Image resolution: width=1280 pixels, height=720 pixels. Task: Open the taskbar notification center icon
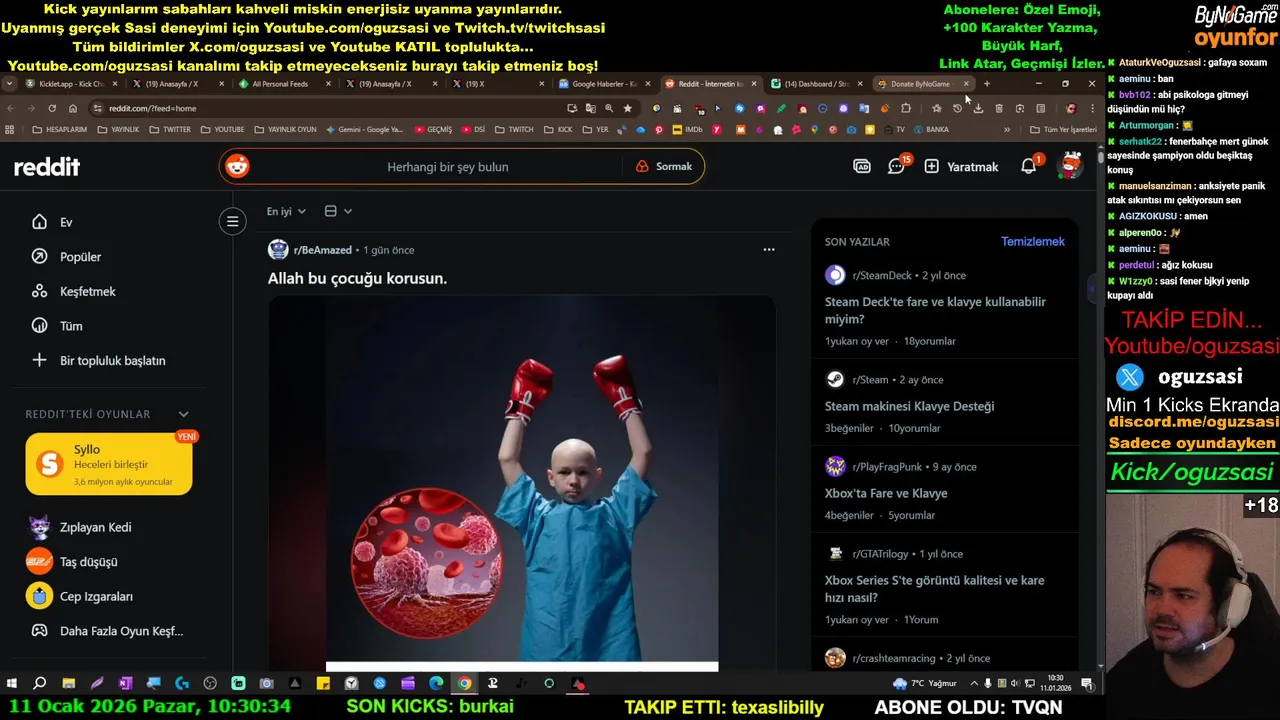point(1087,684)
